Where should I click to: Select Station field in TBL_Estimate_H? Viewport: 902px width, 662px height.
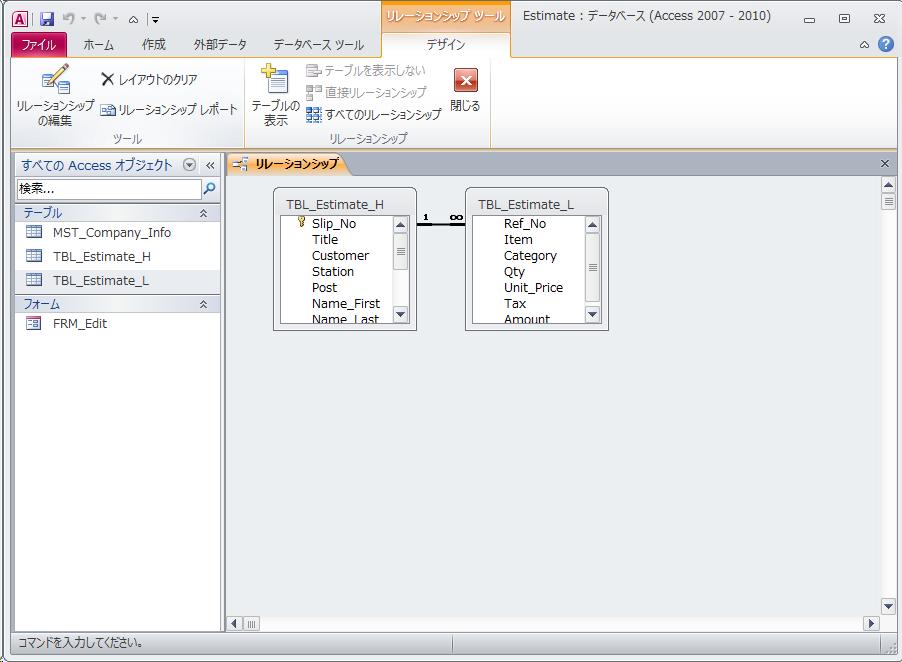[x=332, y=272]
